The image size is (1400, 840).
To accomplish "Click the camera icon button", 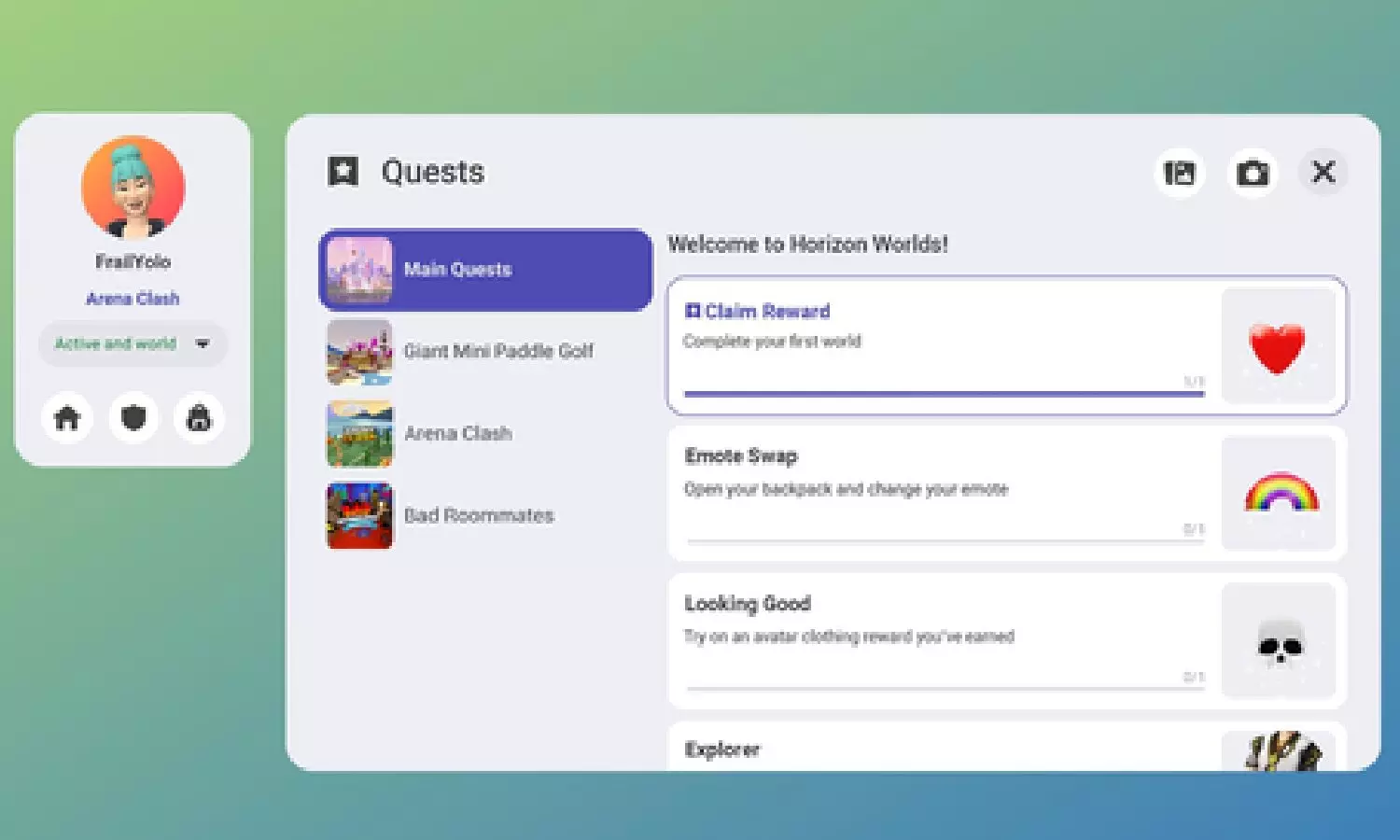I will pos(1253,173).
